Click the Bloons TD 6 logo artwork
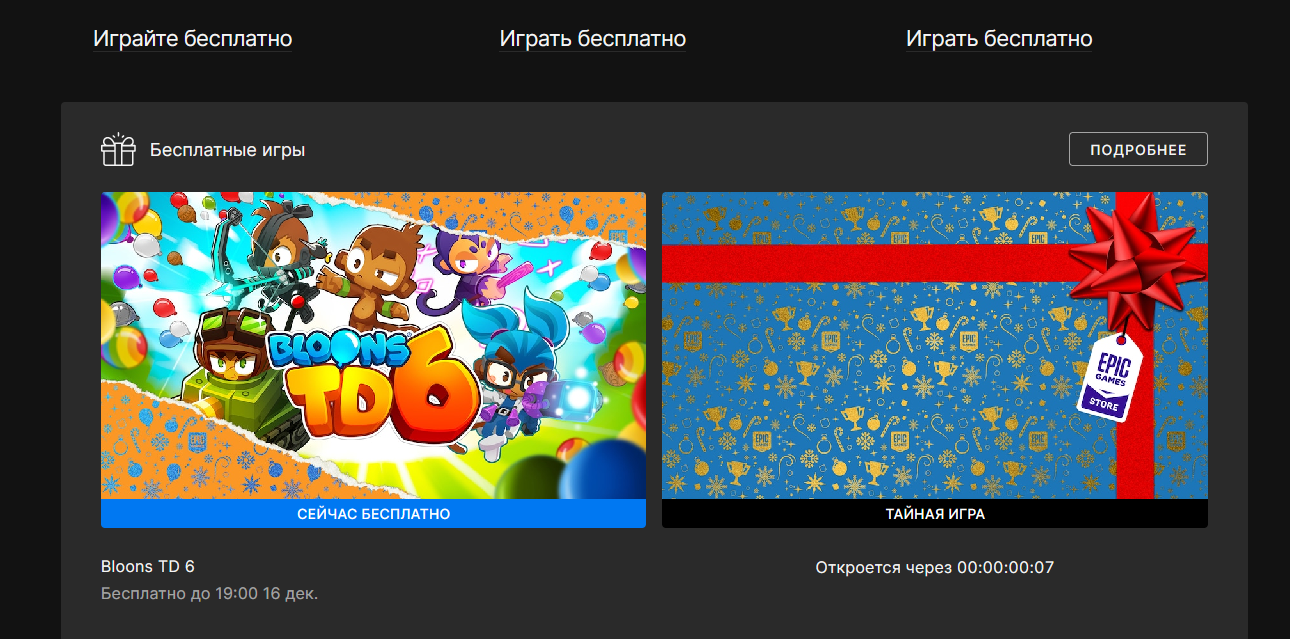This screenshot has height=639, width=1290. point(371,381)
